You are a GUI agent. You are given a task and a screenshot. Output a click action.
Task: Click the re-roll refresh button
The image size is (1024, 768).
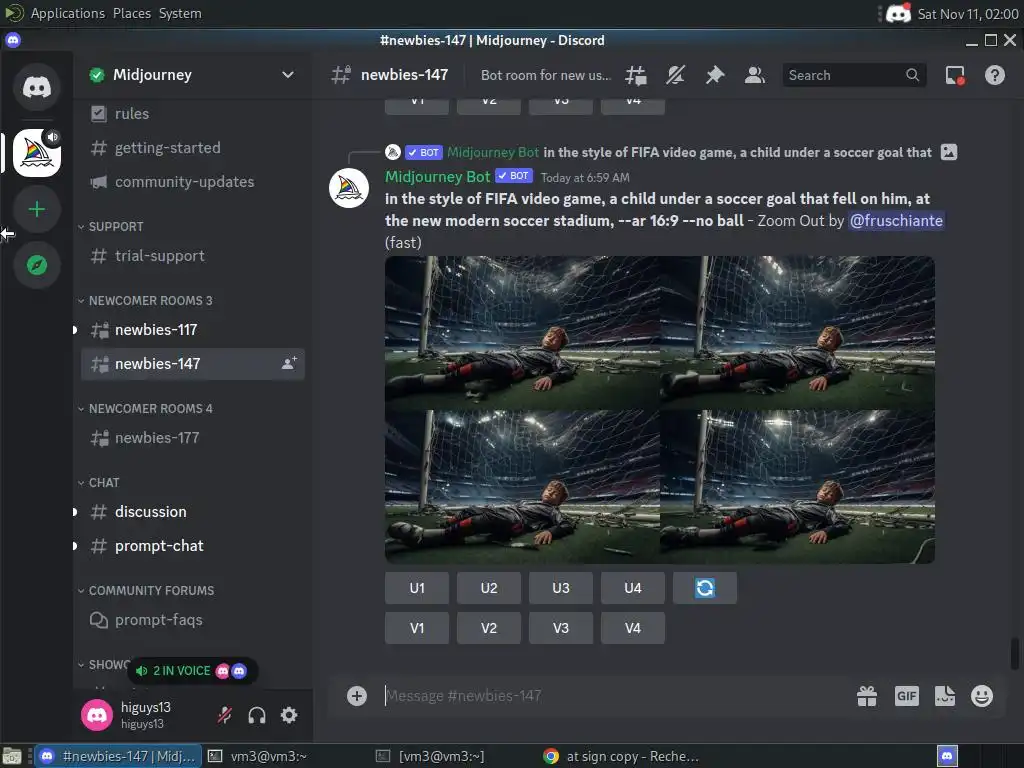tap(705, 588)
